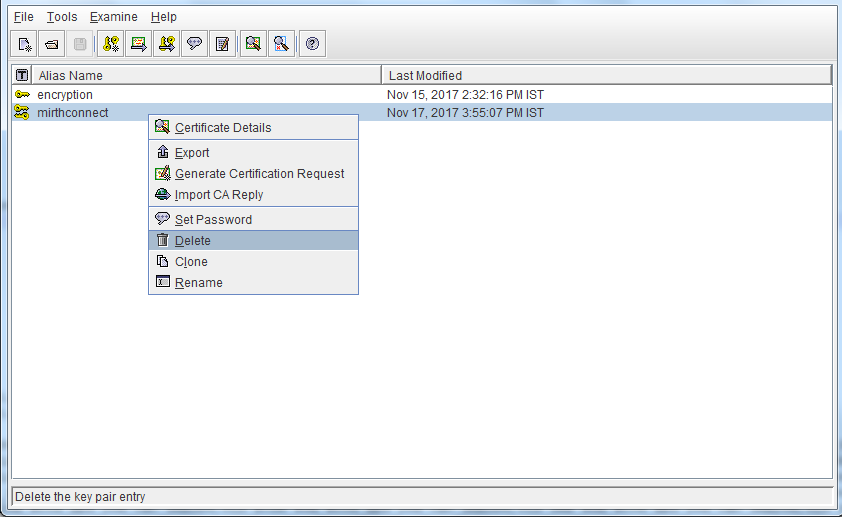The height and width of the screenshot is (523, 842).
Task: Select the encryption alias row
Action: click(422, 95)
